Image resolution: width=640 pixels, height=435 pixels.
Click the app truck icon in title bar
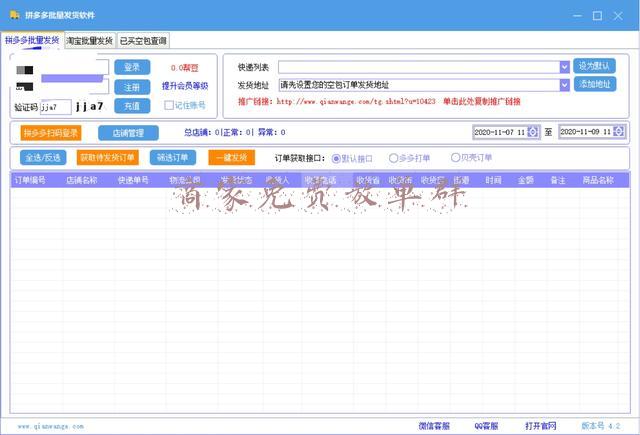click(x=15, y=15)
